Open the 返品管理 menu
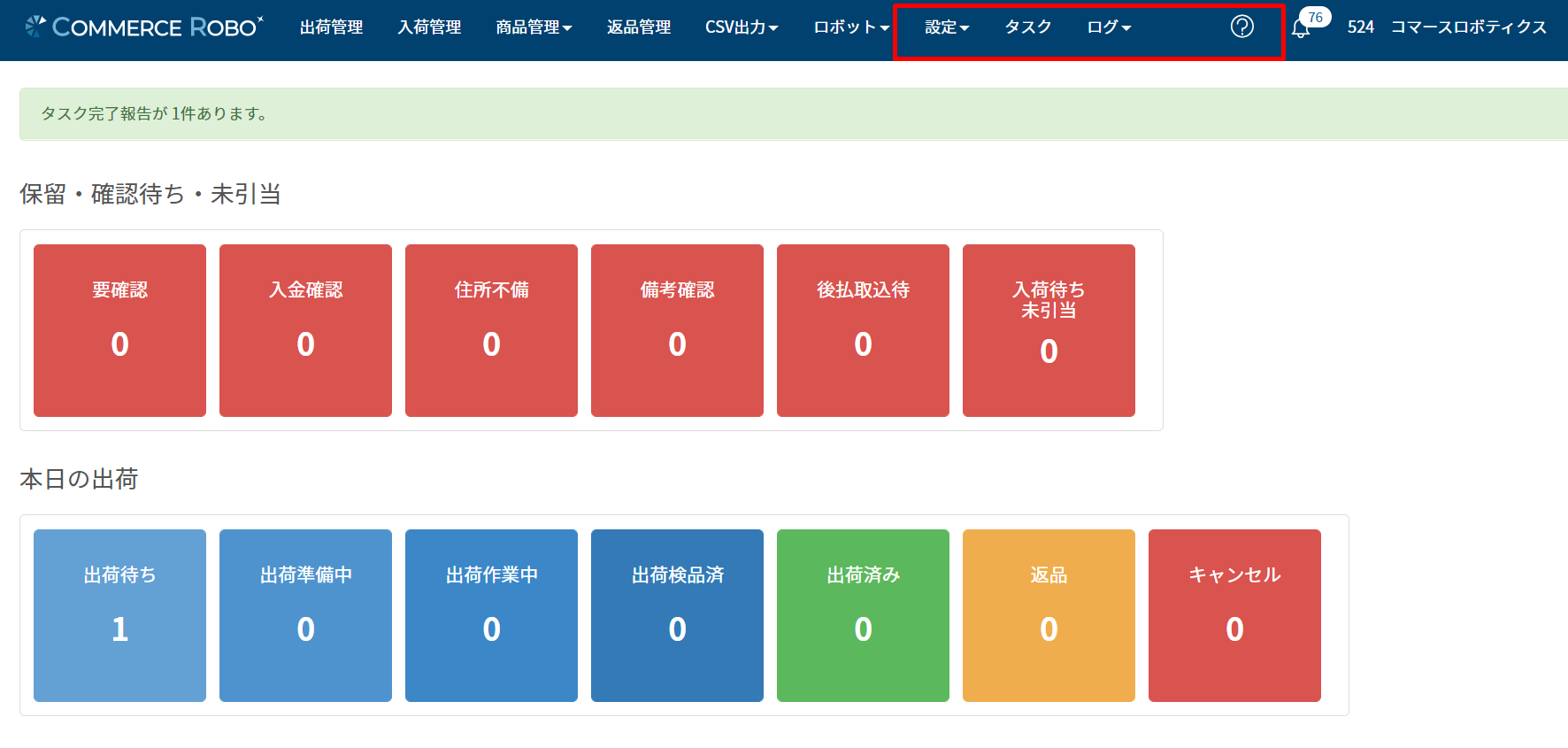The width and height of the screenshot is (1568, 748). click(x=639, y=27)
